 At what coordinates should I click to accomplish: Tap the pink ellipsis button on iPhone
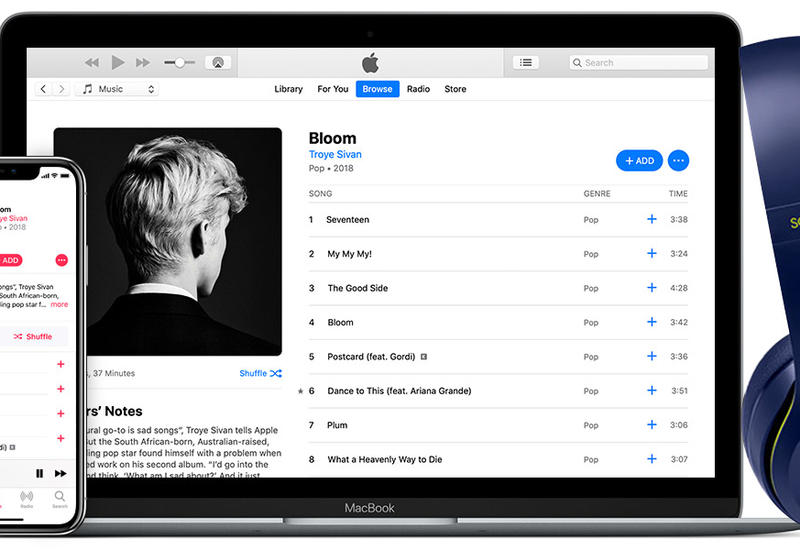coord(61,260)
